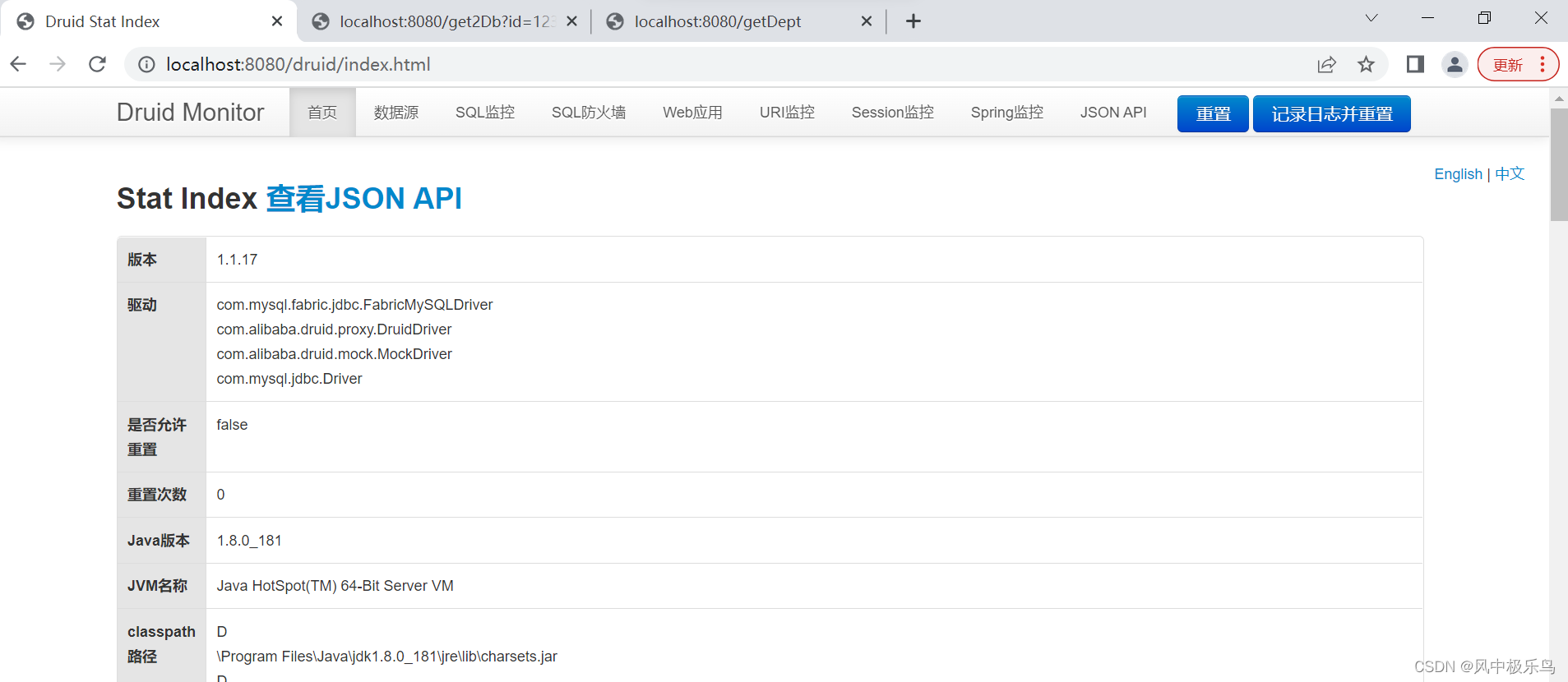Click the scrollbar up arrow
Image resolution: width=1568 pixels, height=682 pixels.
pos(1559,99)
